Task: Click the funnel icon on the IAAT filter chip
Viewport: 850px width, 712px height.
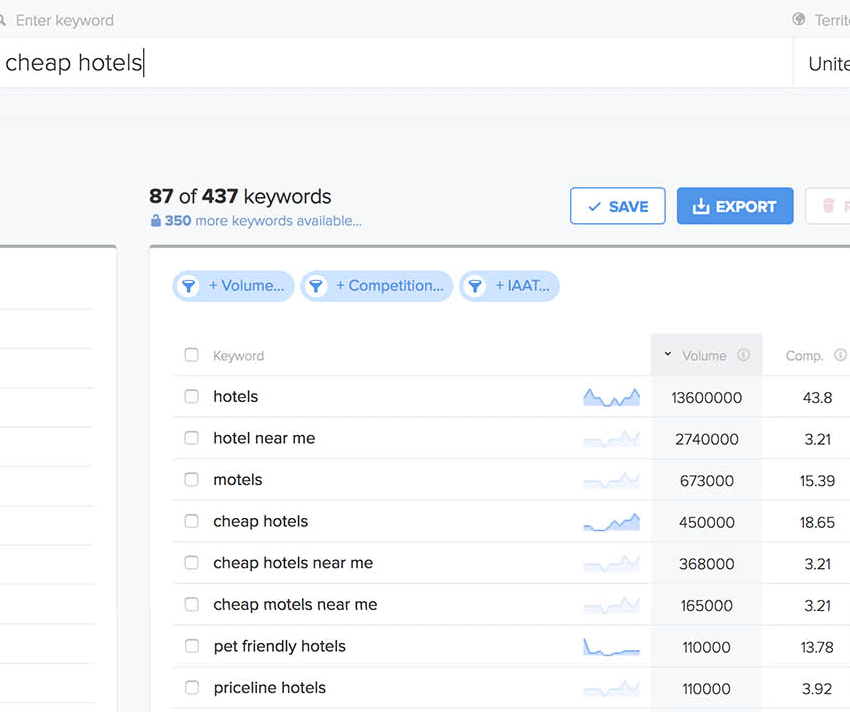Action: [x=475, y=286]
